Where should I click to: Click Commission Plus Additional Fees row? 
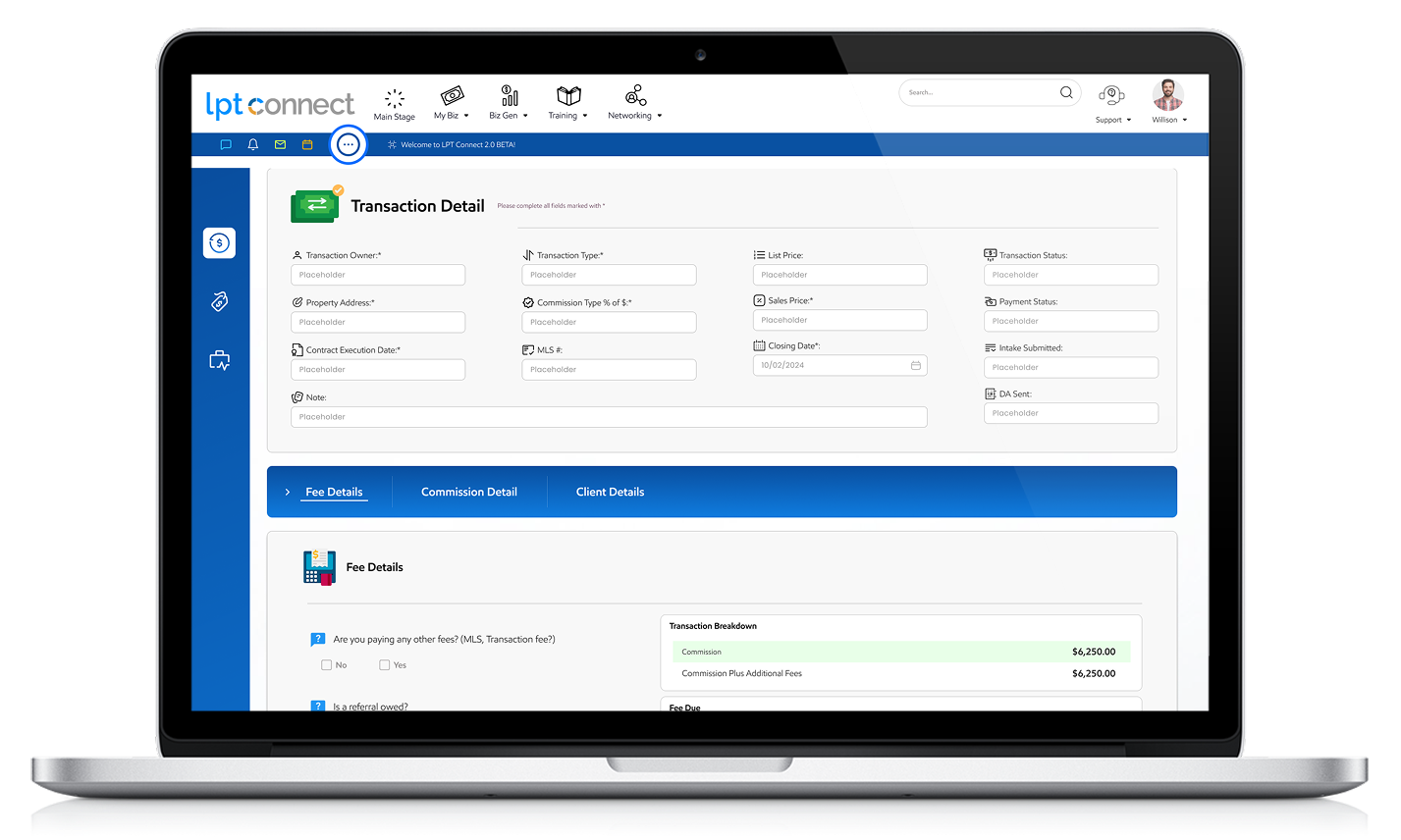pos(901,673)
